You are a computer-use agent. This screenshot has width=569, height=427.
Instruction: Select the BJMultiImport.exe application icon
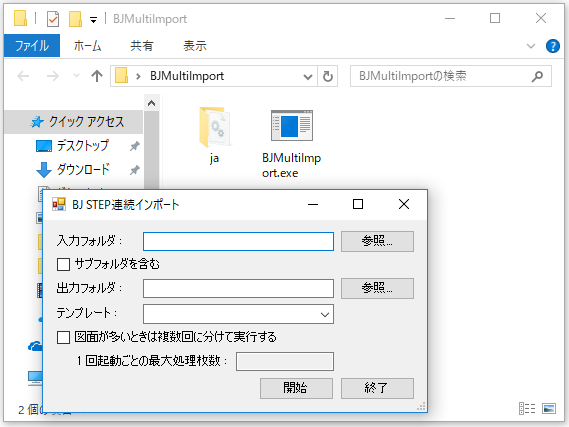pyautogui.click(x=292, y=126)
